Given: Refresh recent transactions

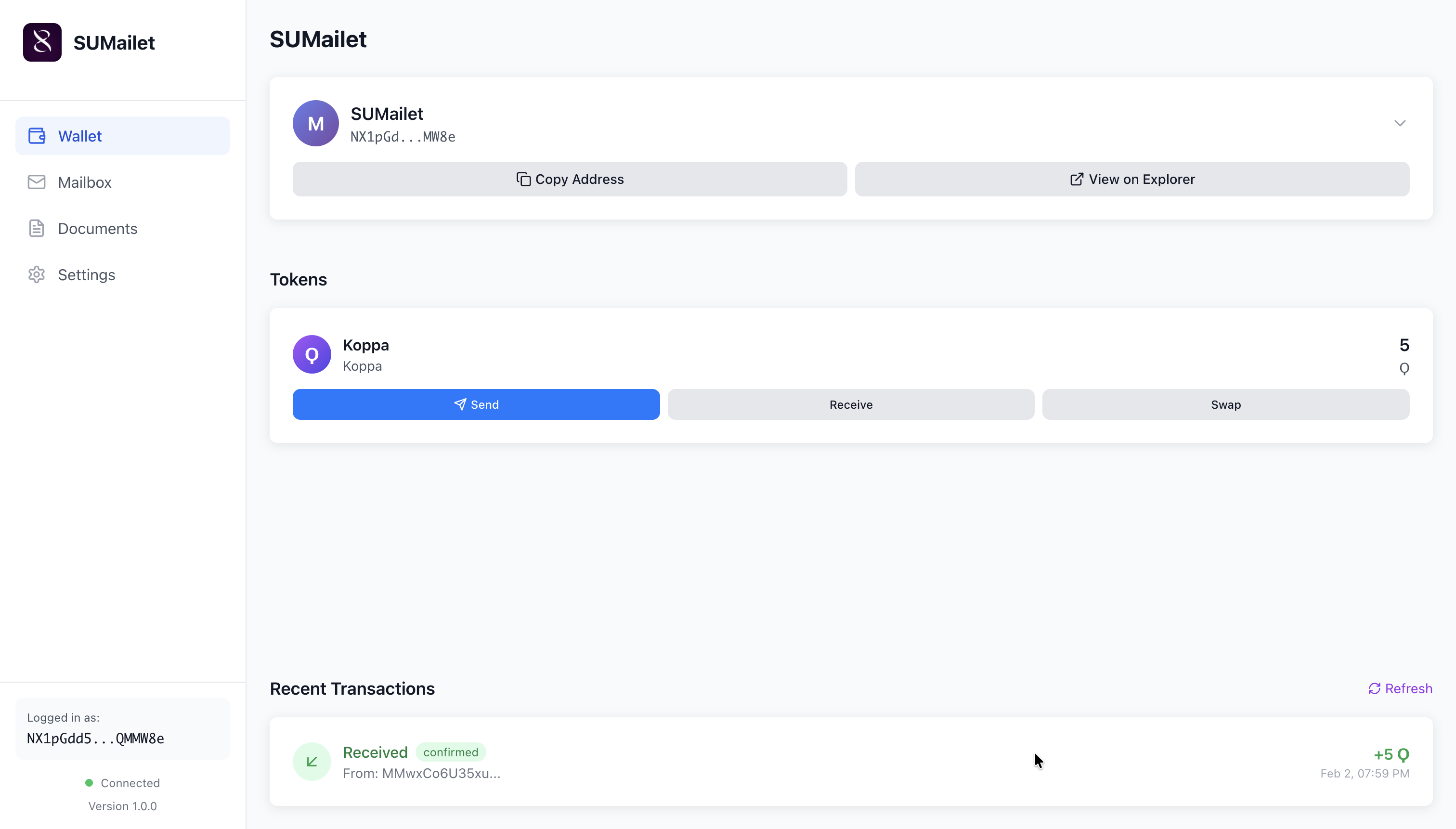Looking at the screenshot, I should pos(1400,688).
